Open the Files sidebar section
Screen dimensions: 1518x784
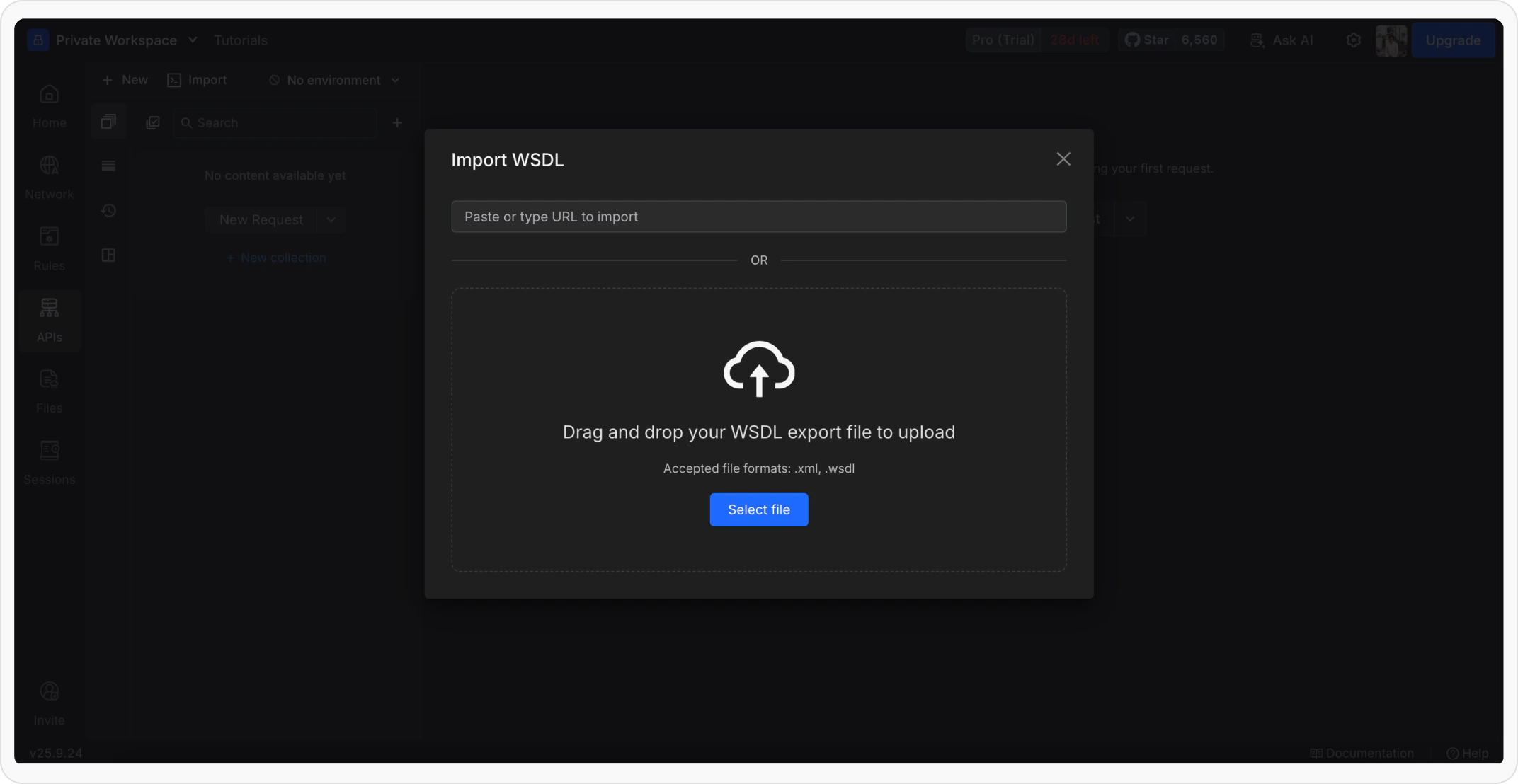(49, 391)
